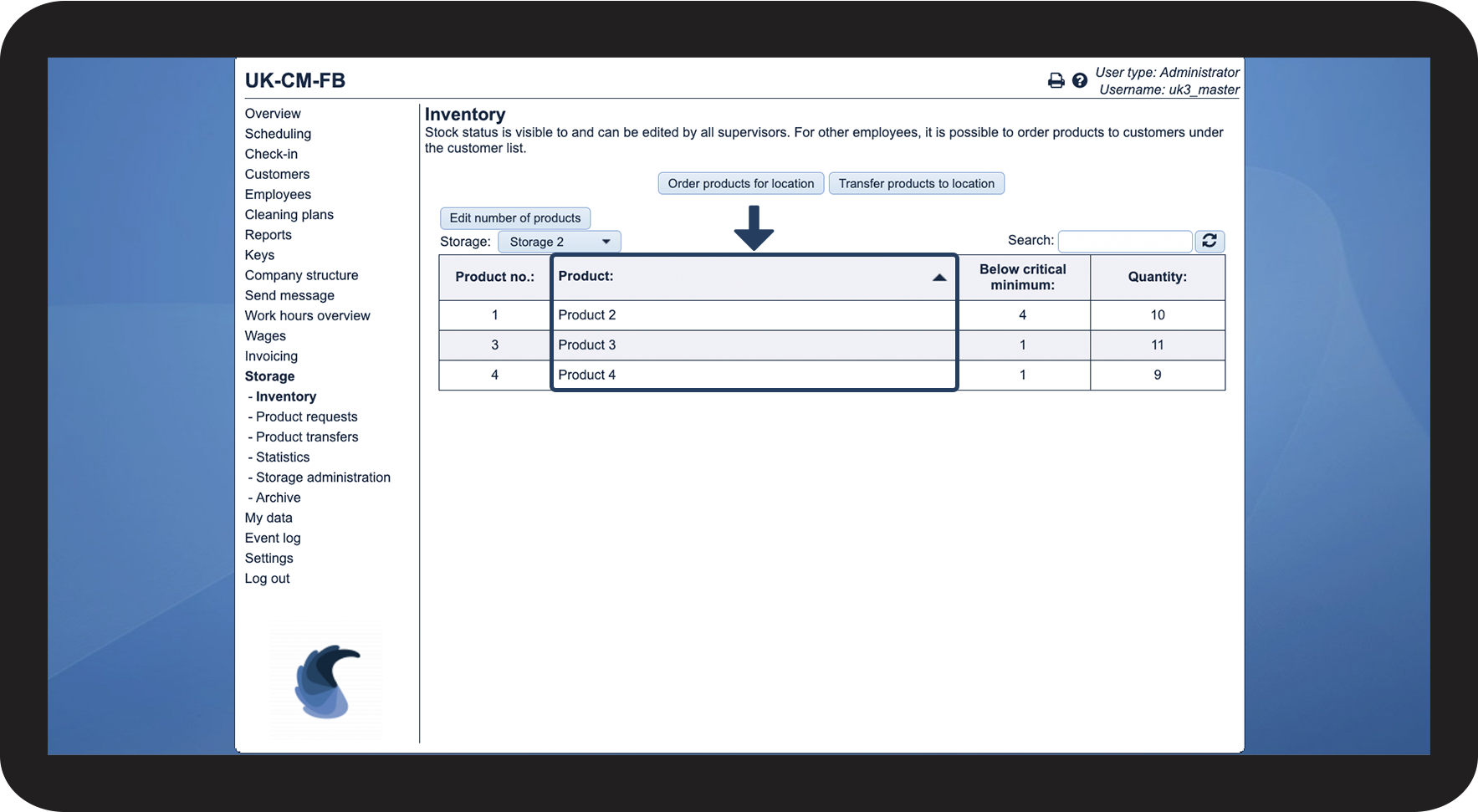The width and height of the screenshot is (1478, 812).
Task: Open Storage administration submenu item
Action: [x=323, y=477]
